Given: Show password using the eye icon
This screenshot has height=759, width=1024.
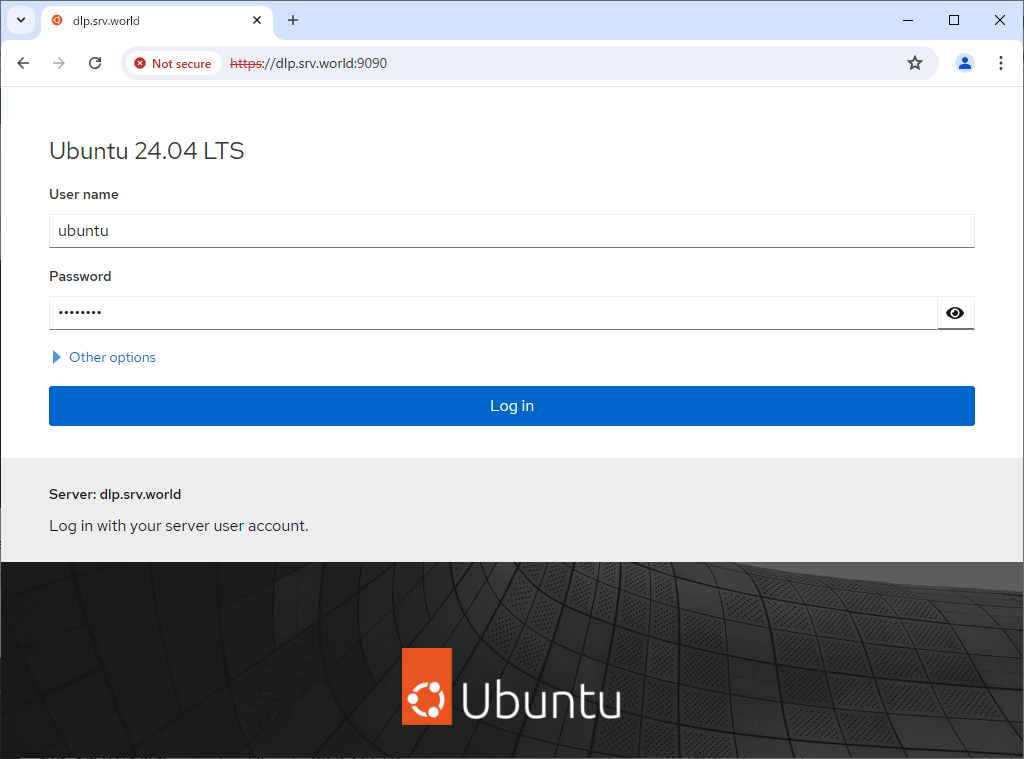Looking at the screenshot, I should pos(955,313).
